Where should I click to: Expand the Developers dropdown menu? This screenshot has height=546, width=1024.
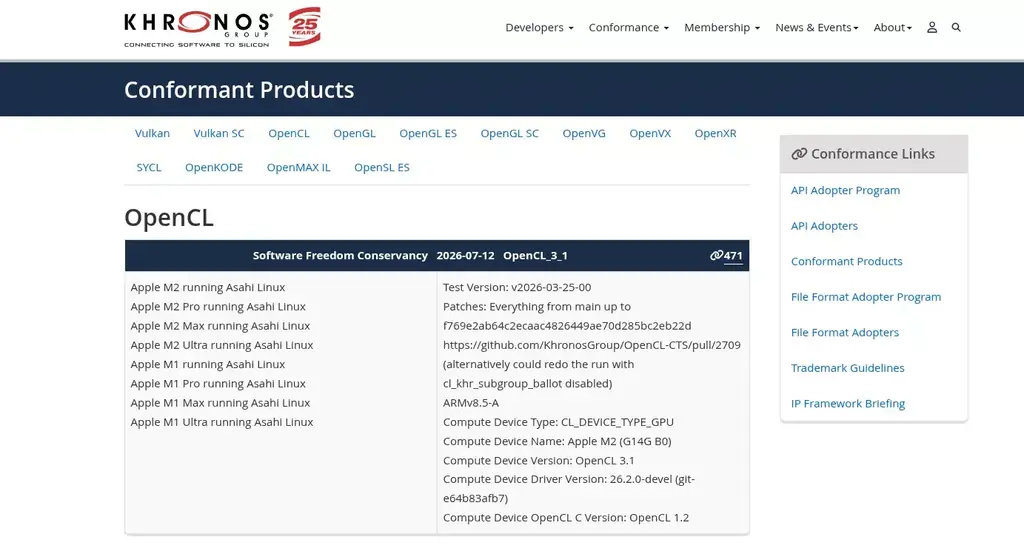click(x=539, y=27)
